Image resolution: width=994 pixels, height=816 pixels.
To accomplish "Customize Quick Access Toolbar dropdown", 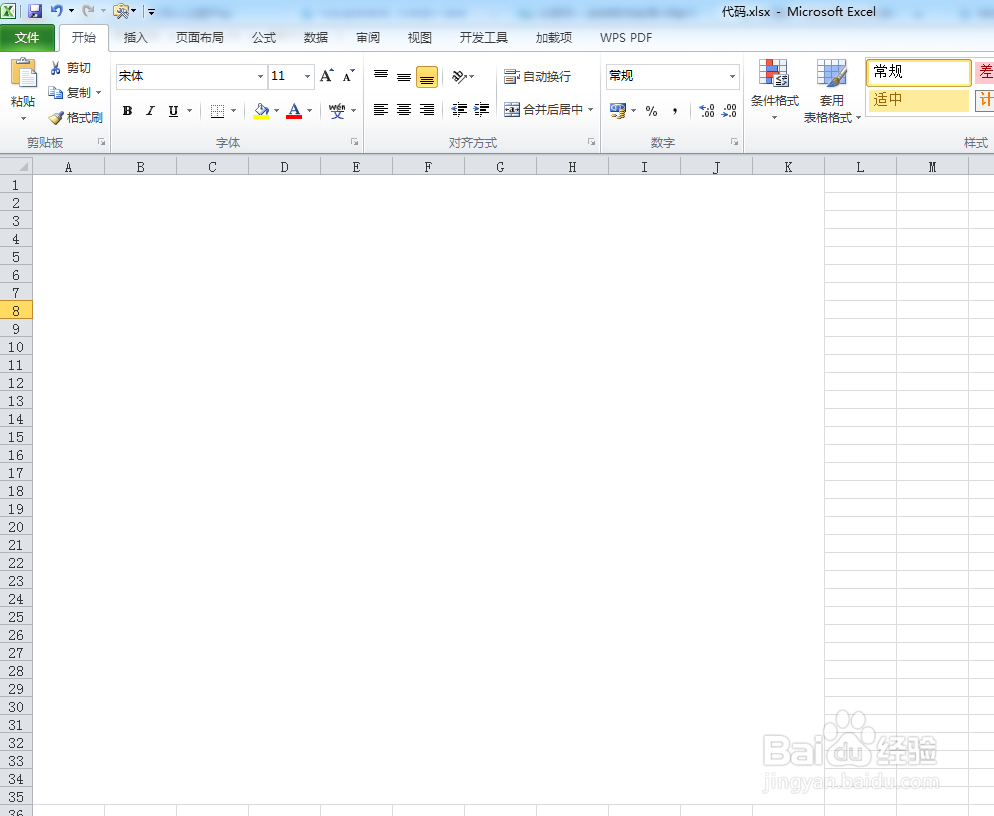I will (152, 11).
